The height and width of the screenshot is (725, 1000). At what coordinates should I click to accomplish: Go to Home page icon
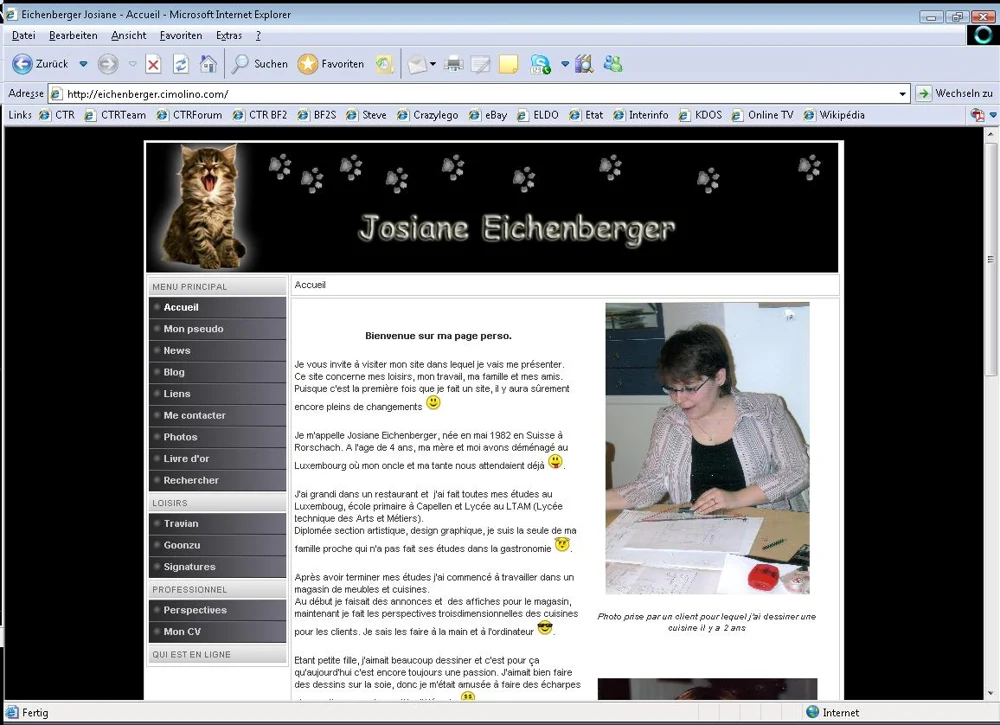[x=208, y=64]
